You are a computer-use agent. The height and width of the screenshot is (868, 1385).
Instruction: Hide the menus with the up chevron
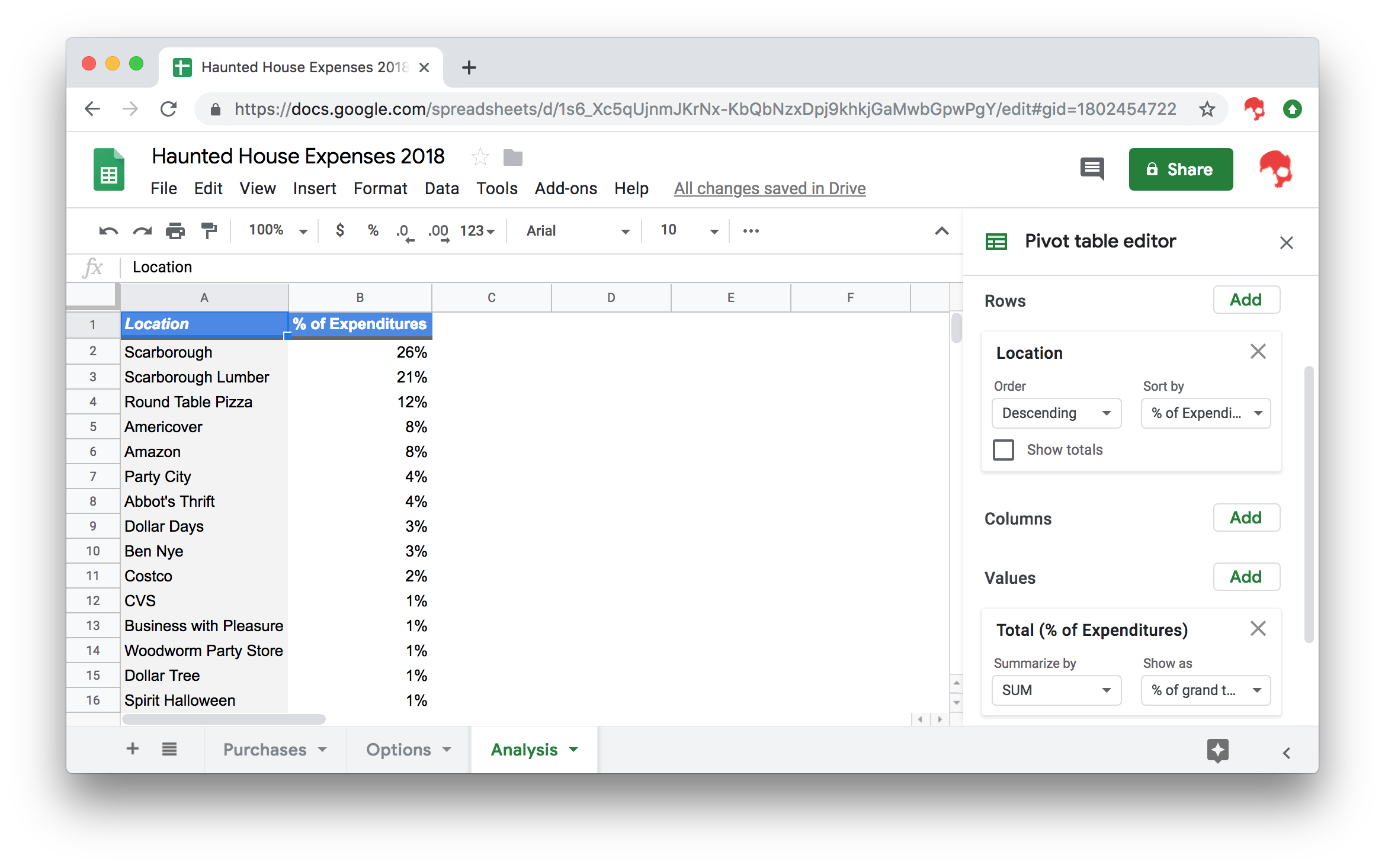point(942,231)
